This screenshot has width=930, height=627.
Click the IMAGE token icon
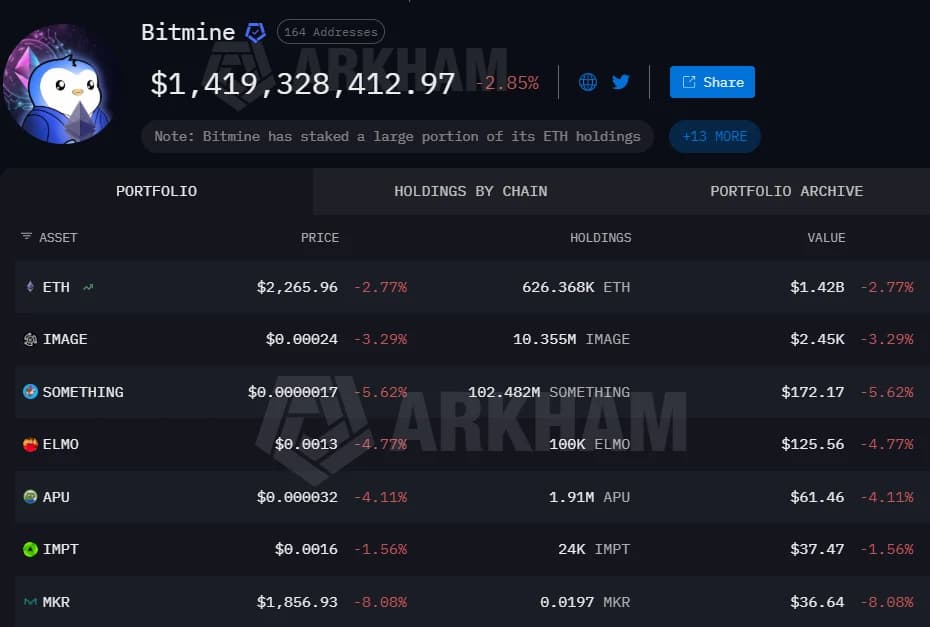[x=31, y=339]
